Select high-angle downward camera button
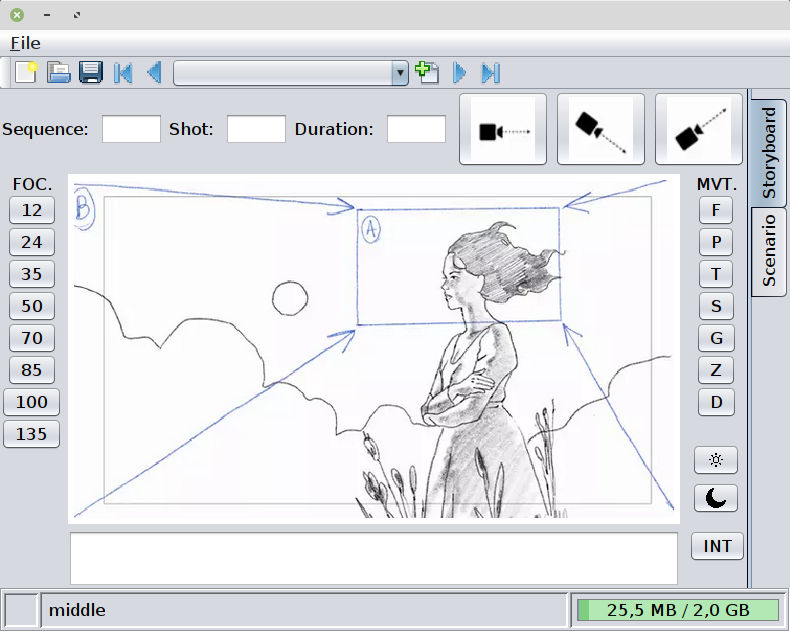 click(601, 129)
